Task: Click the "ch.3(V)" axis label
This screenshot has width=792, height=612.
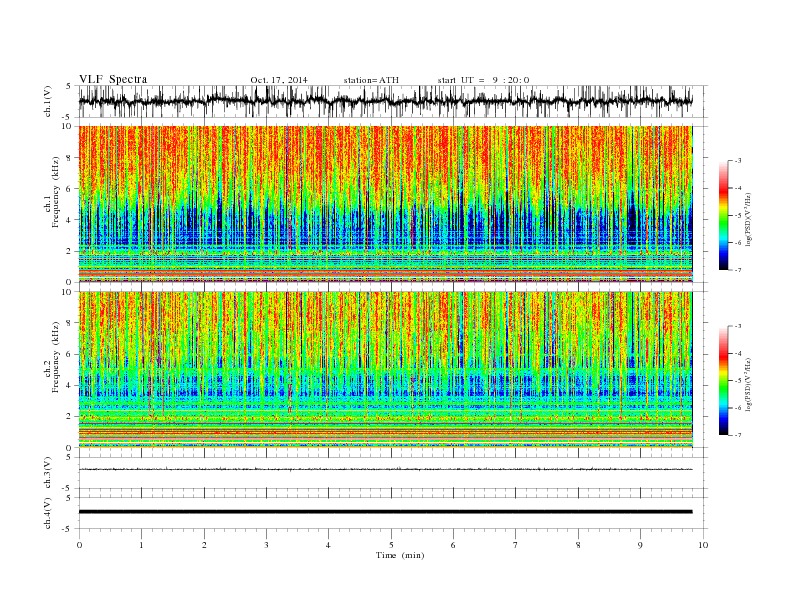Action: [x=48, y=473]
